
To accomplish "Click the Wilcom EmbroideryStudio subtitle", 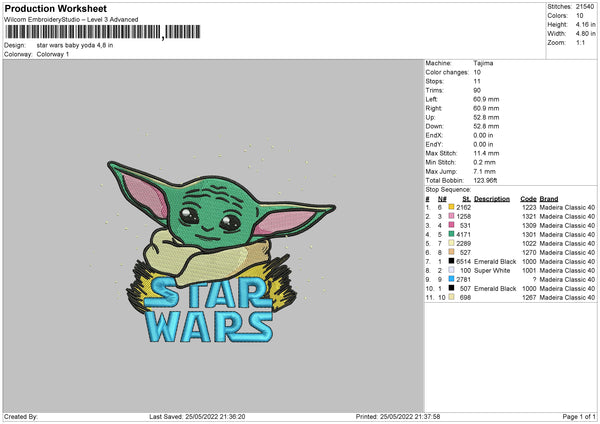I will (71, 20).
